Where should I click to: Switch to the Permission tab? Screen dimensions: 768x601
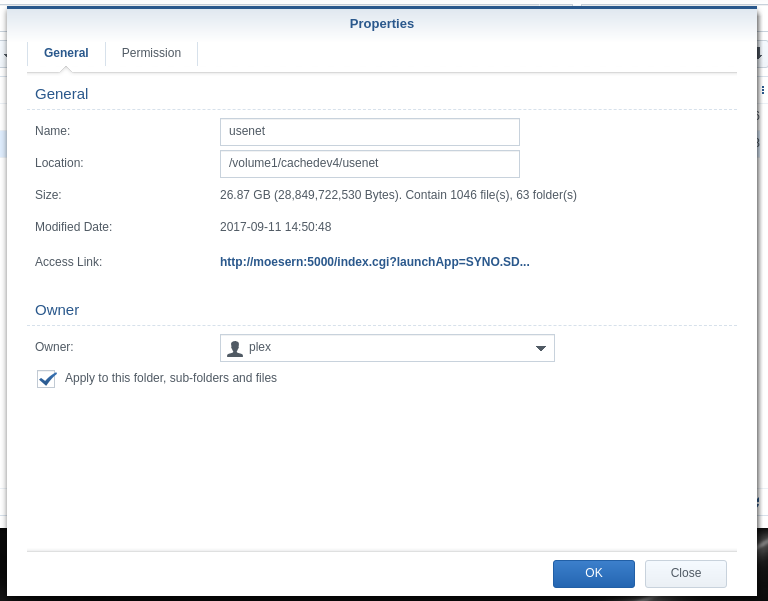[151, 53]
